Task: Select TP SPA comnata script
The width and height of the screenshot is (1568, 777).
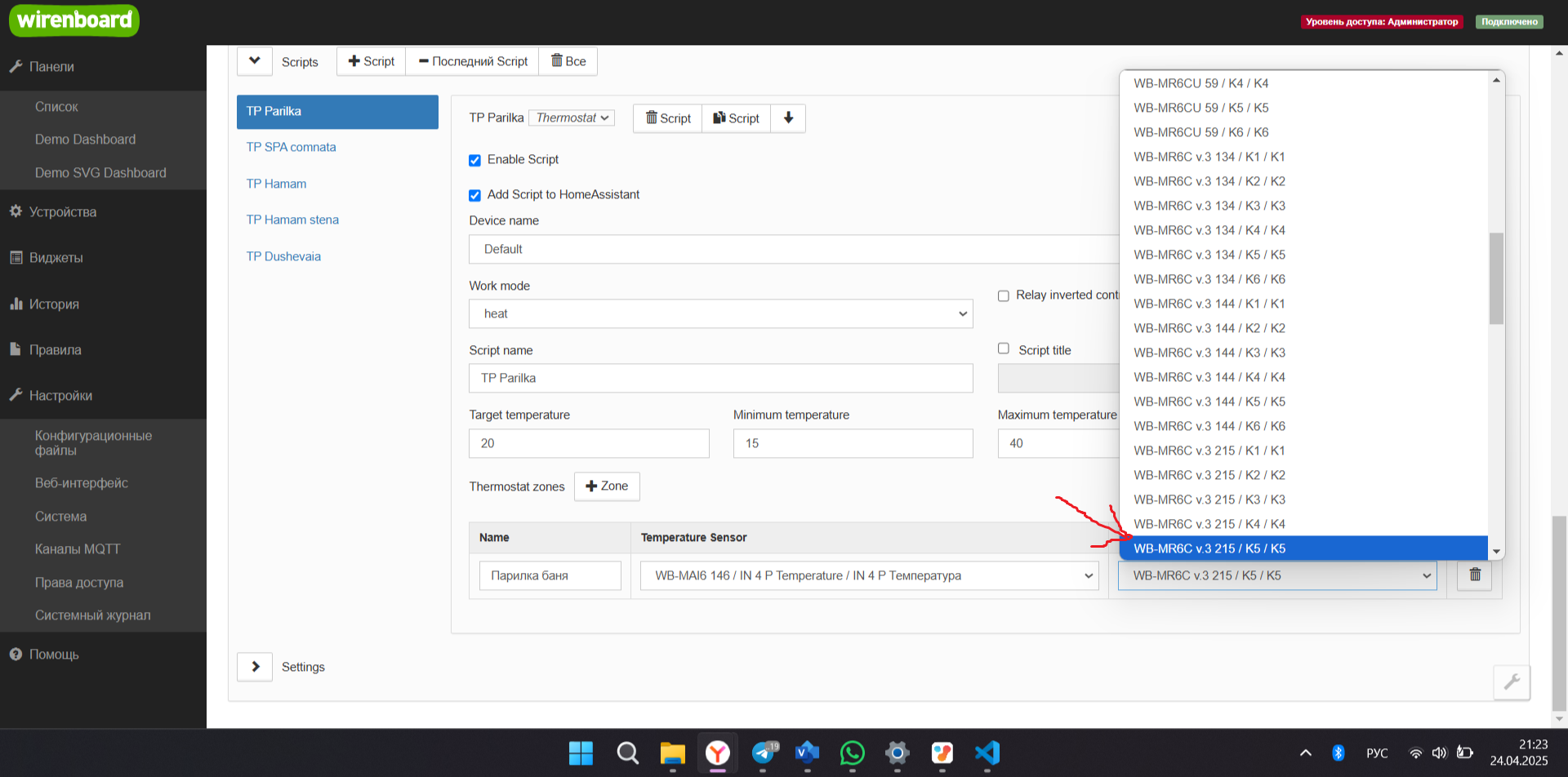Action: (x=291, y=148)
